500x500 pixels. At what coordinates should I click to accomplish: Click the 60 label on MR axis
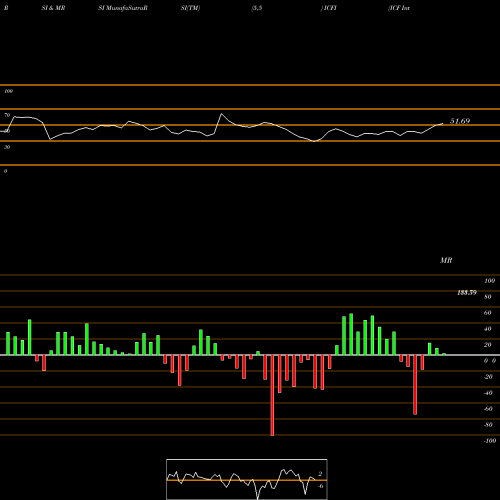pos(487,313)
